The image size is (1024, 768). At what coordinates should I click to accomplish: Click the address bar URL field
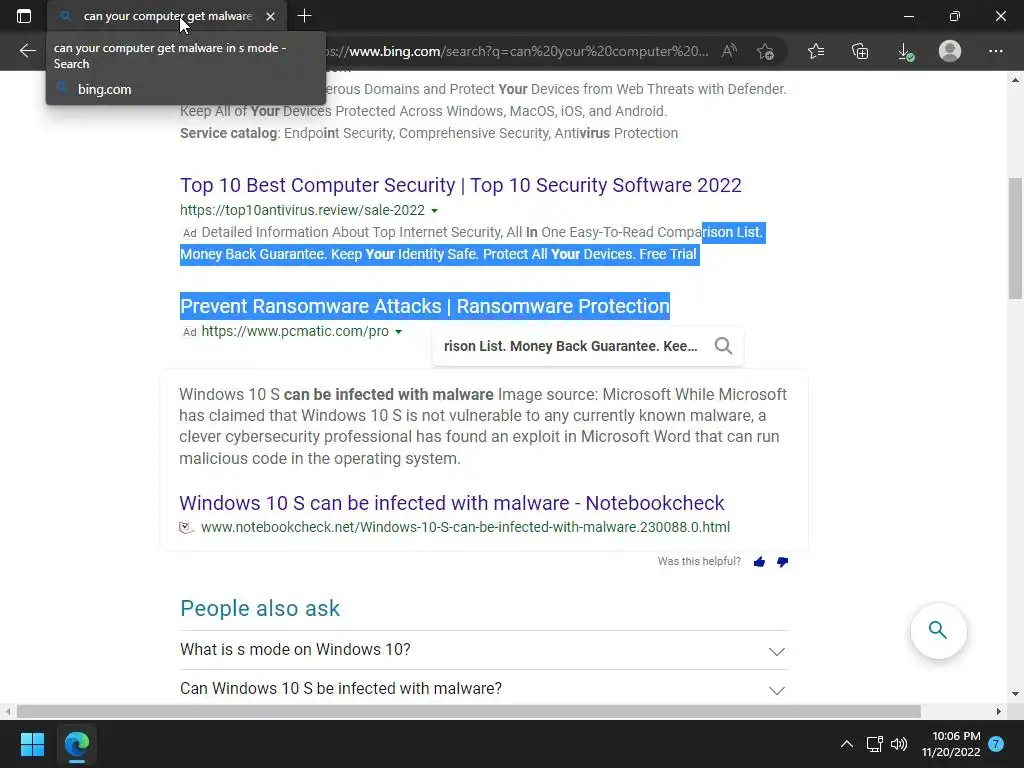click(516, 51)
